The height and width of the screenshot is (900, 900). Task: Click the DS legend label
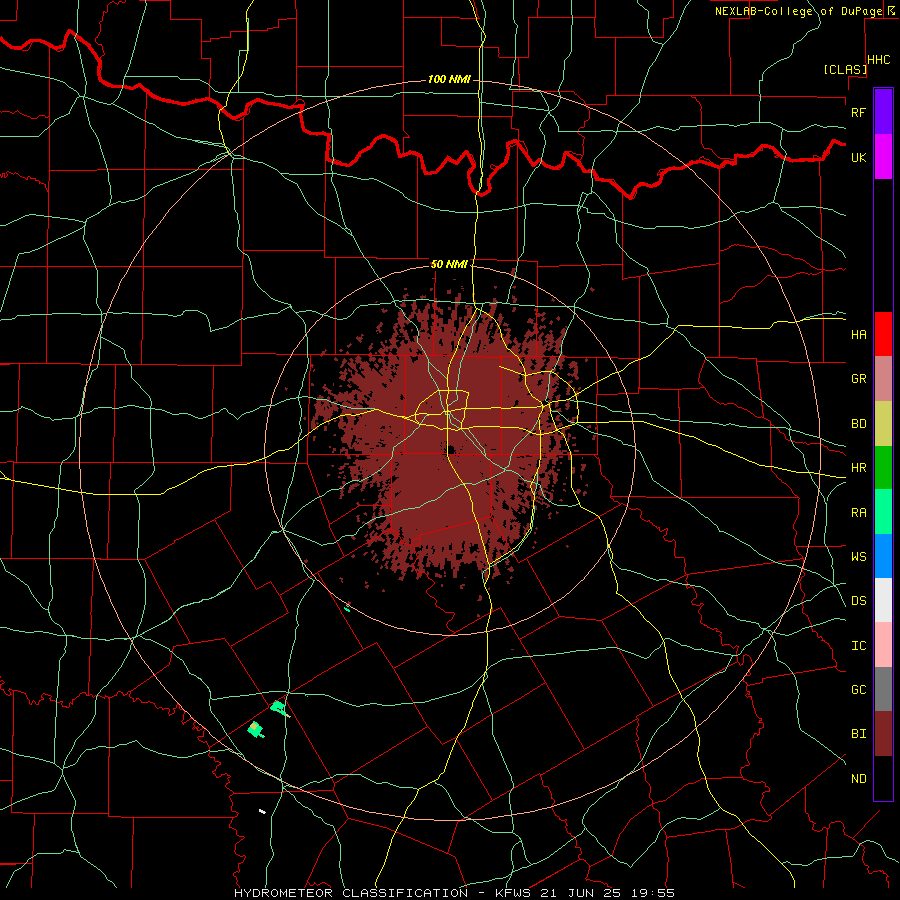858,601
